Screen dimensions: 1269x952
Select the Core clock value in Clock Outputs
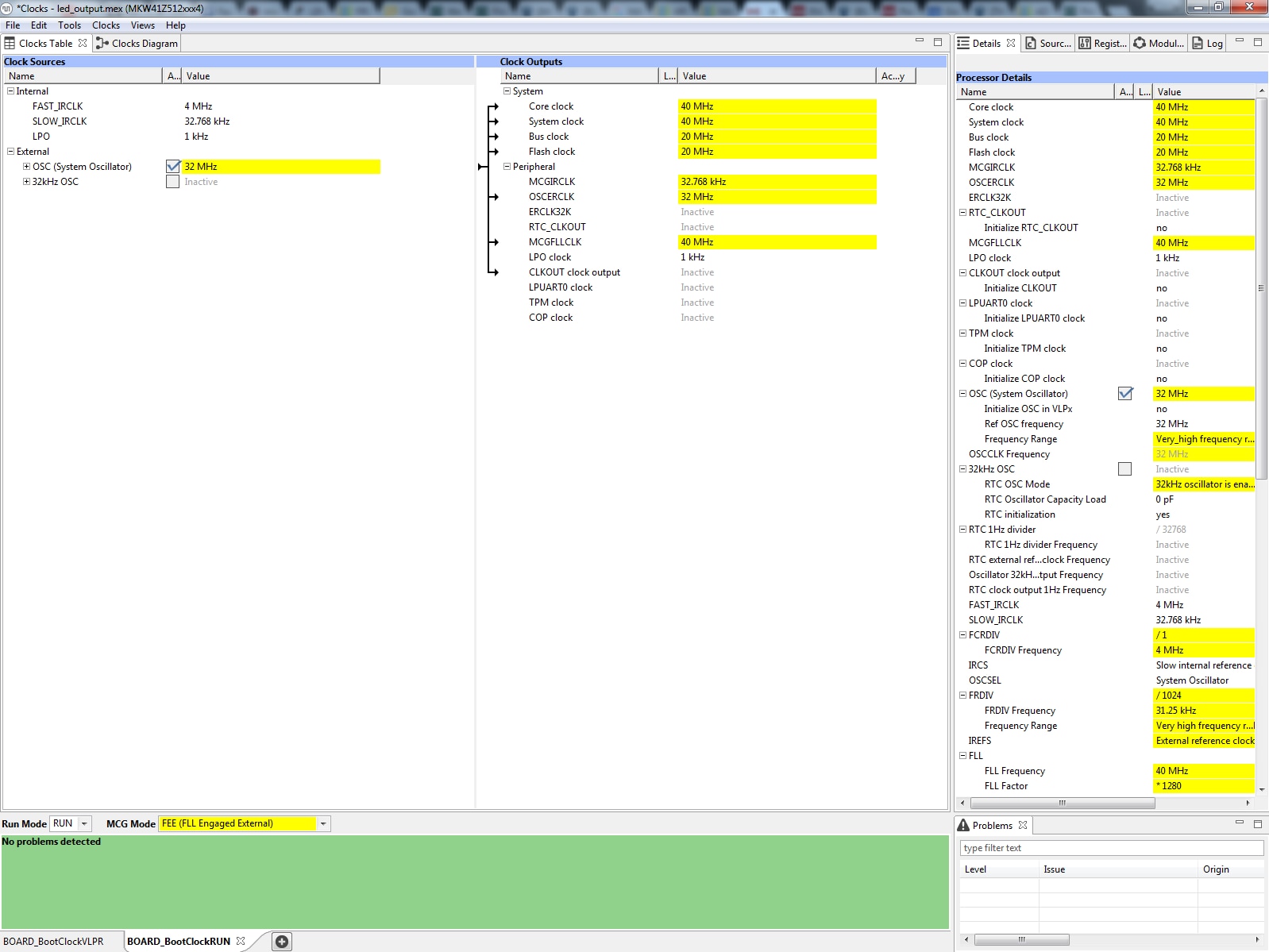click(x=776, y=106)
